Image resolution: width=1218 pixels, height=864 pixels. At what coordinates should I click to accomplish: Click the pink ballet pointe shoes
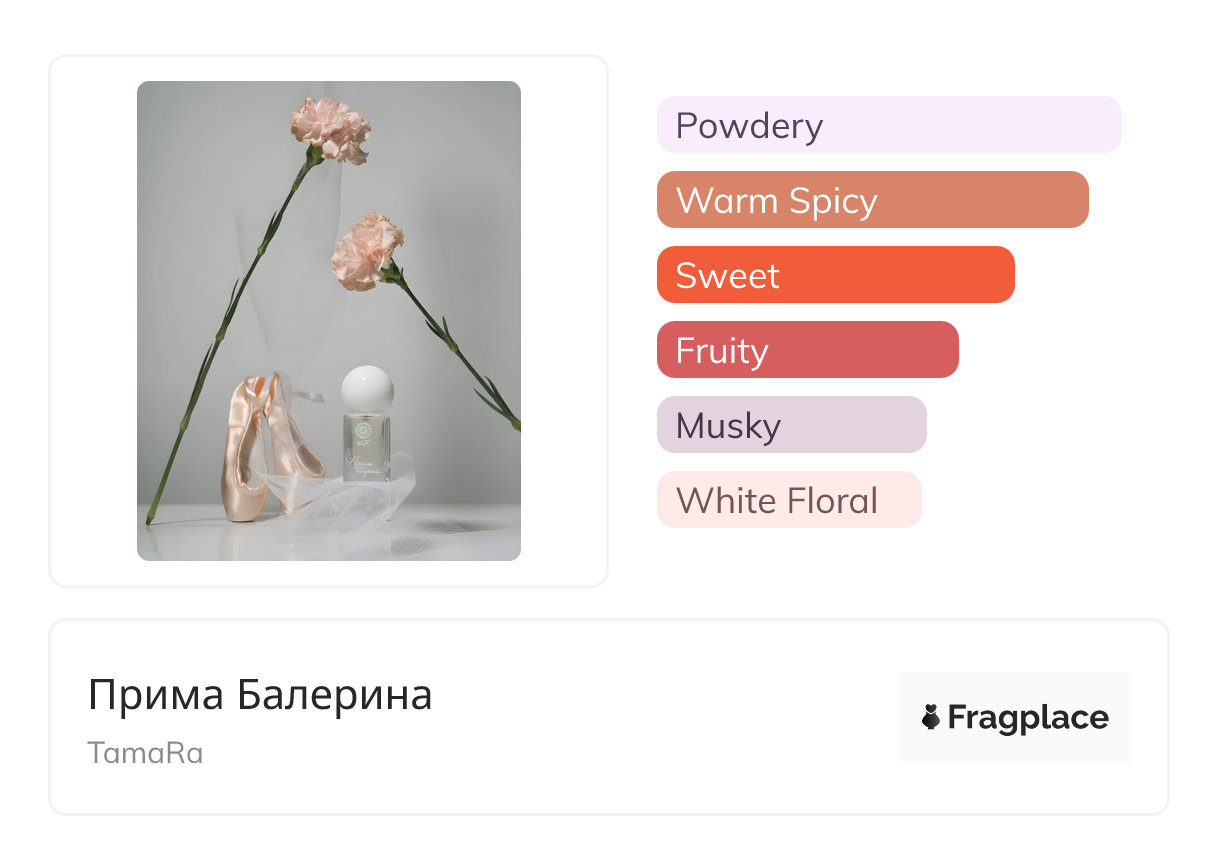pyautogui.click(x=254, y=445)
